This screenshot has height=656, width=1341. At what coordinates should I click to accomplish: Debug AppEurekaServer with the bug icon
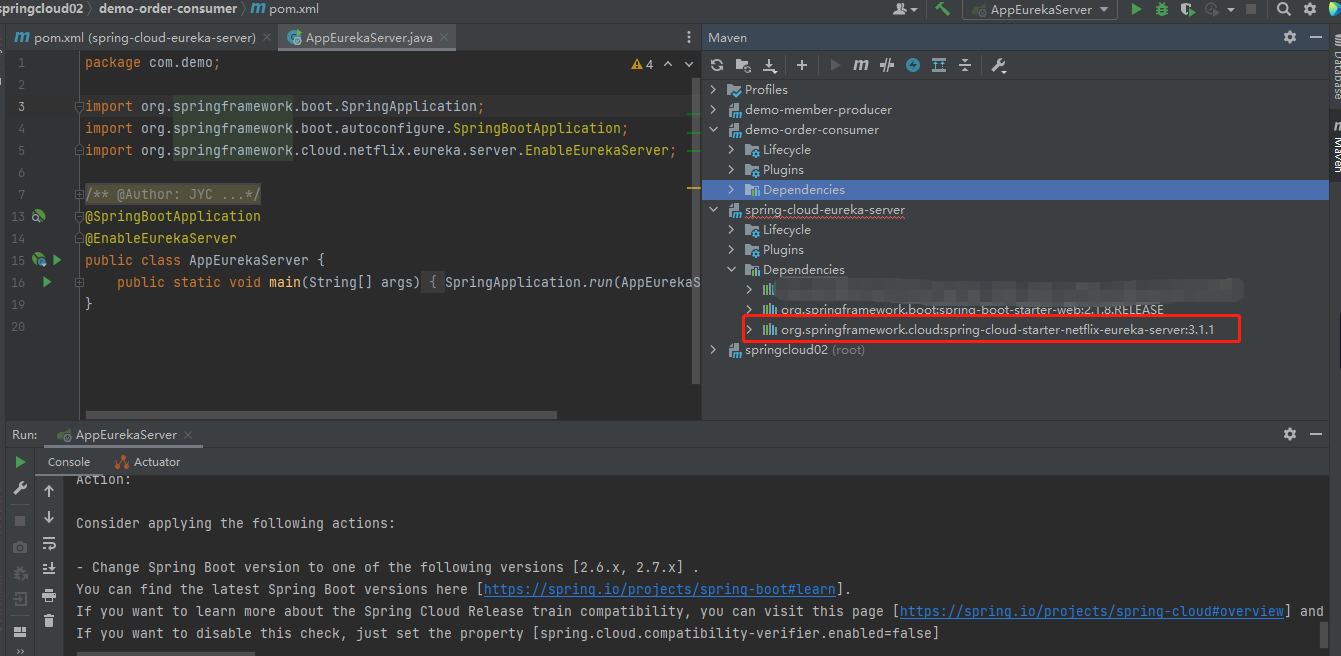(x=1162, y=9)
